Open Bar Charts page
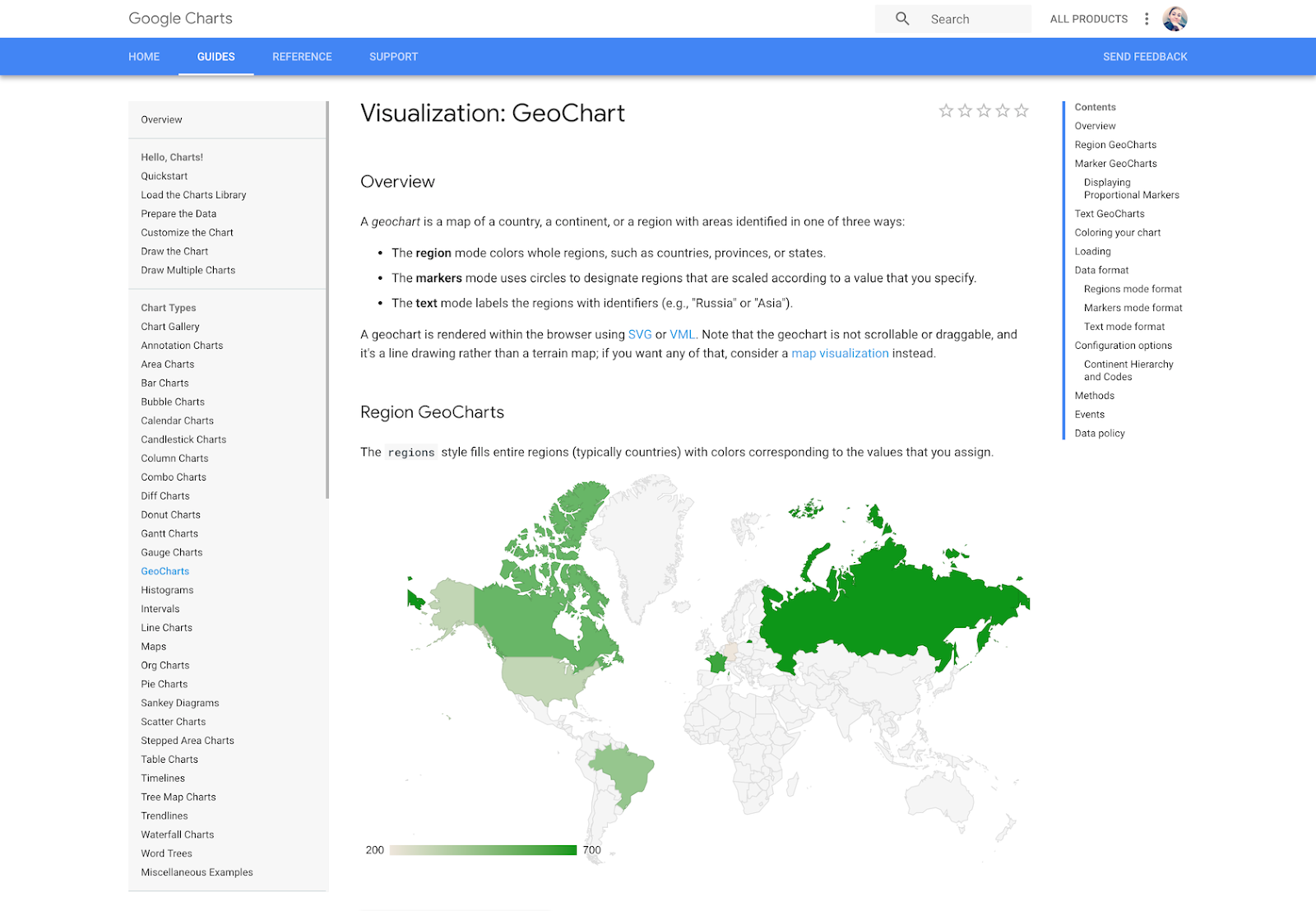The width and height of the screenshot is (1316, 911). click(164, 383)
